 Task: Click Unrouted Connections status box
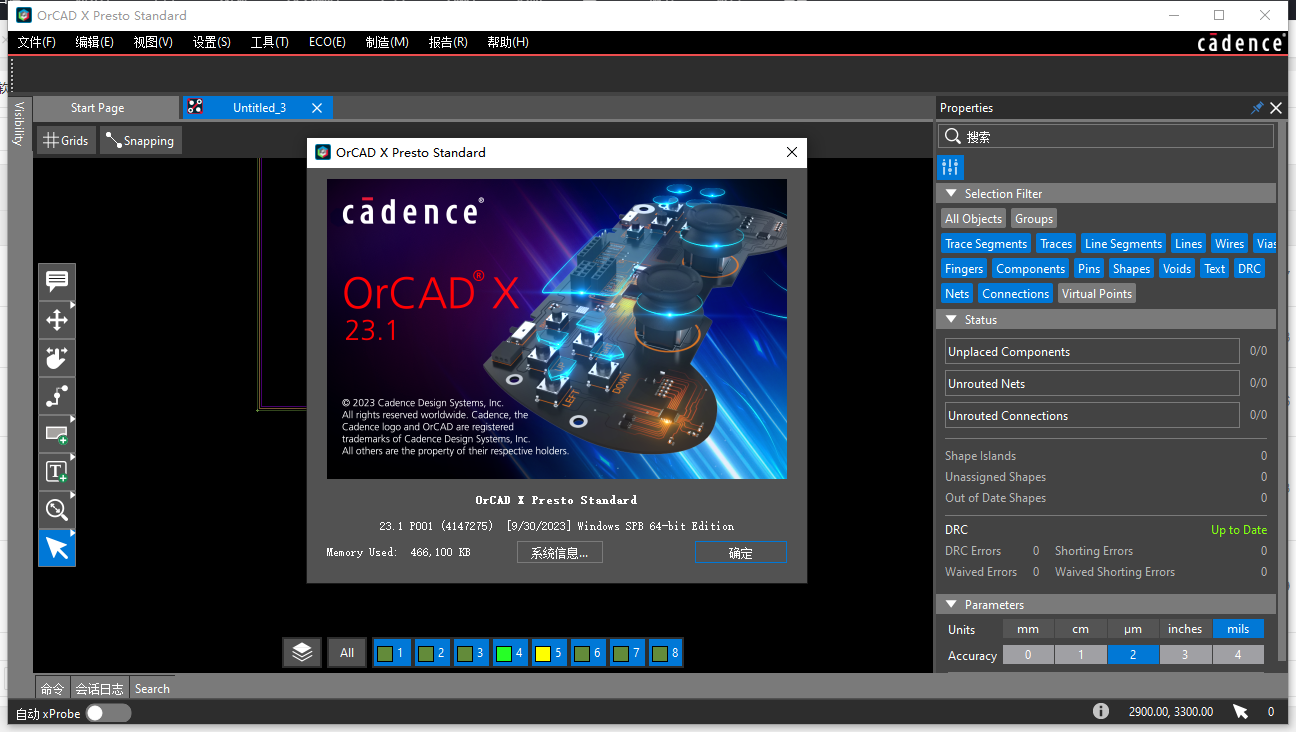pos(1092,416)
